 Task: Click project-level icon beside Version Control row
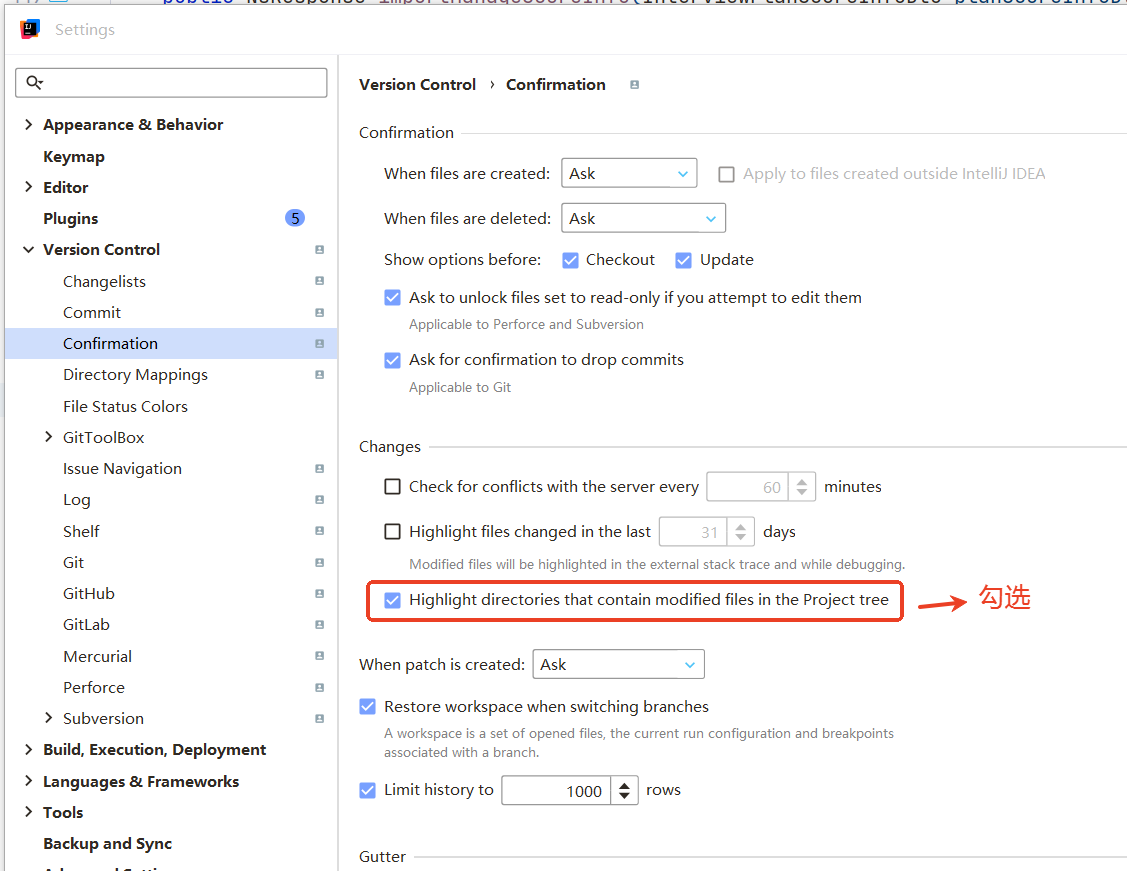click(320, 249)
